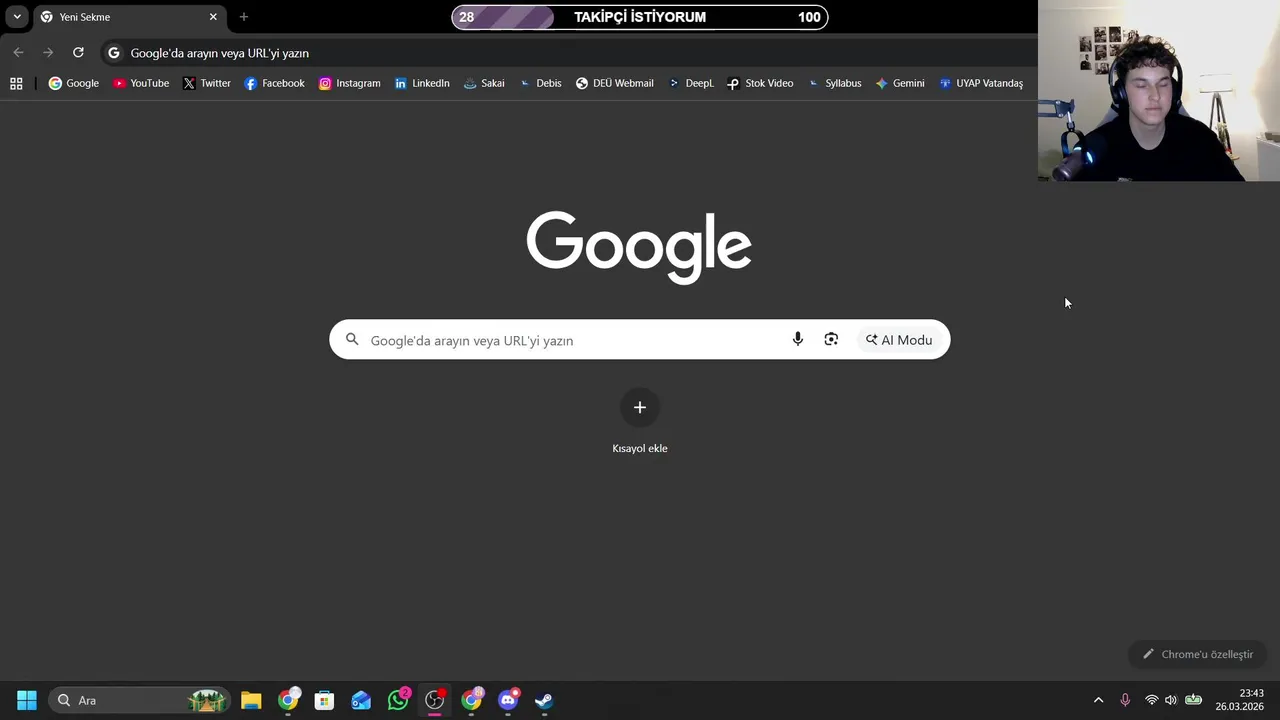Click the voice search microphone icon
1280x720 pixels.
[x=797, y=340]
